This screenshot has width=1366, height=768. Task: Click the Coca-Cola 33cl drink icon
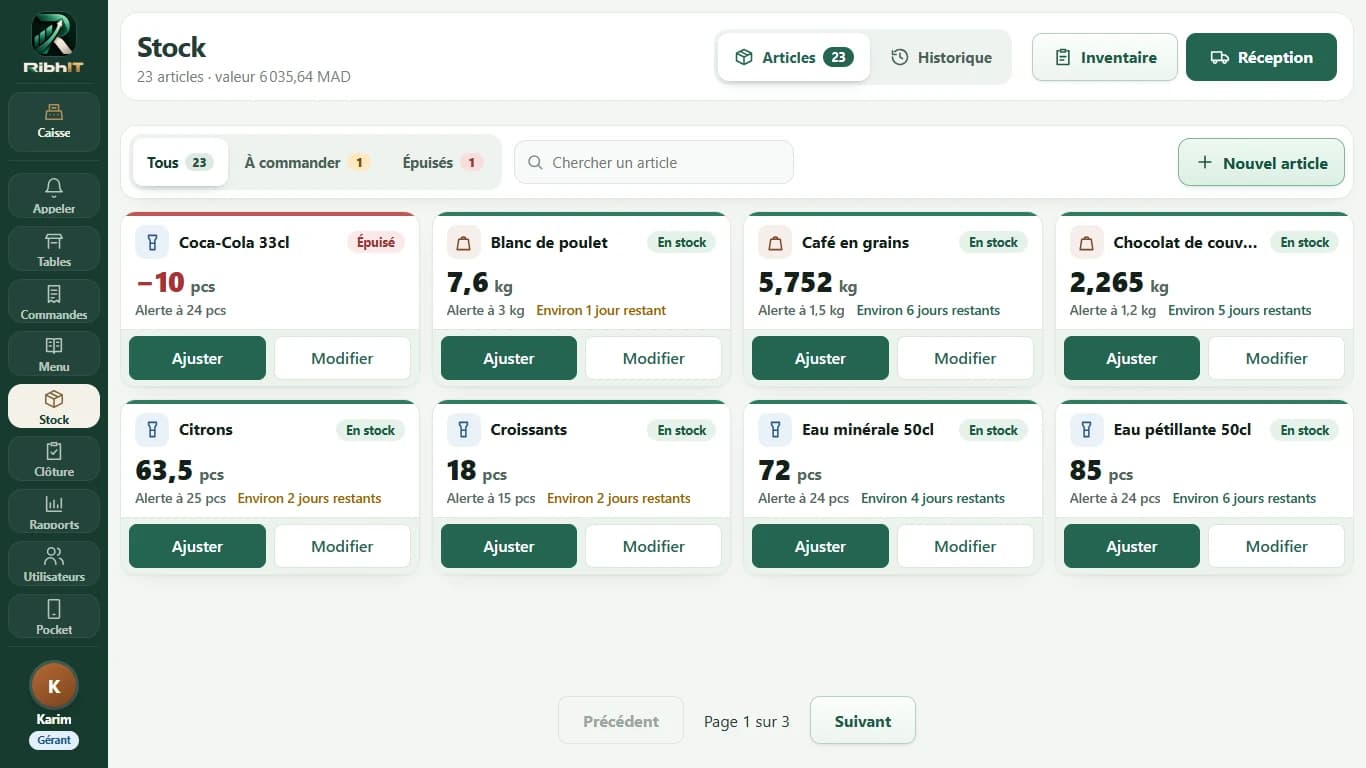pos(152,242)
